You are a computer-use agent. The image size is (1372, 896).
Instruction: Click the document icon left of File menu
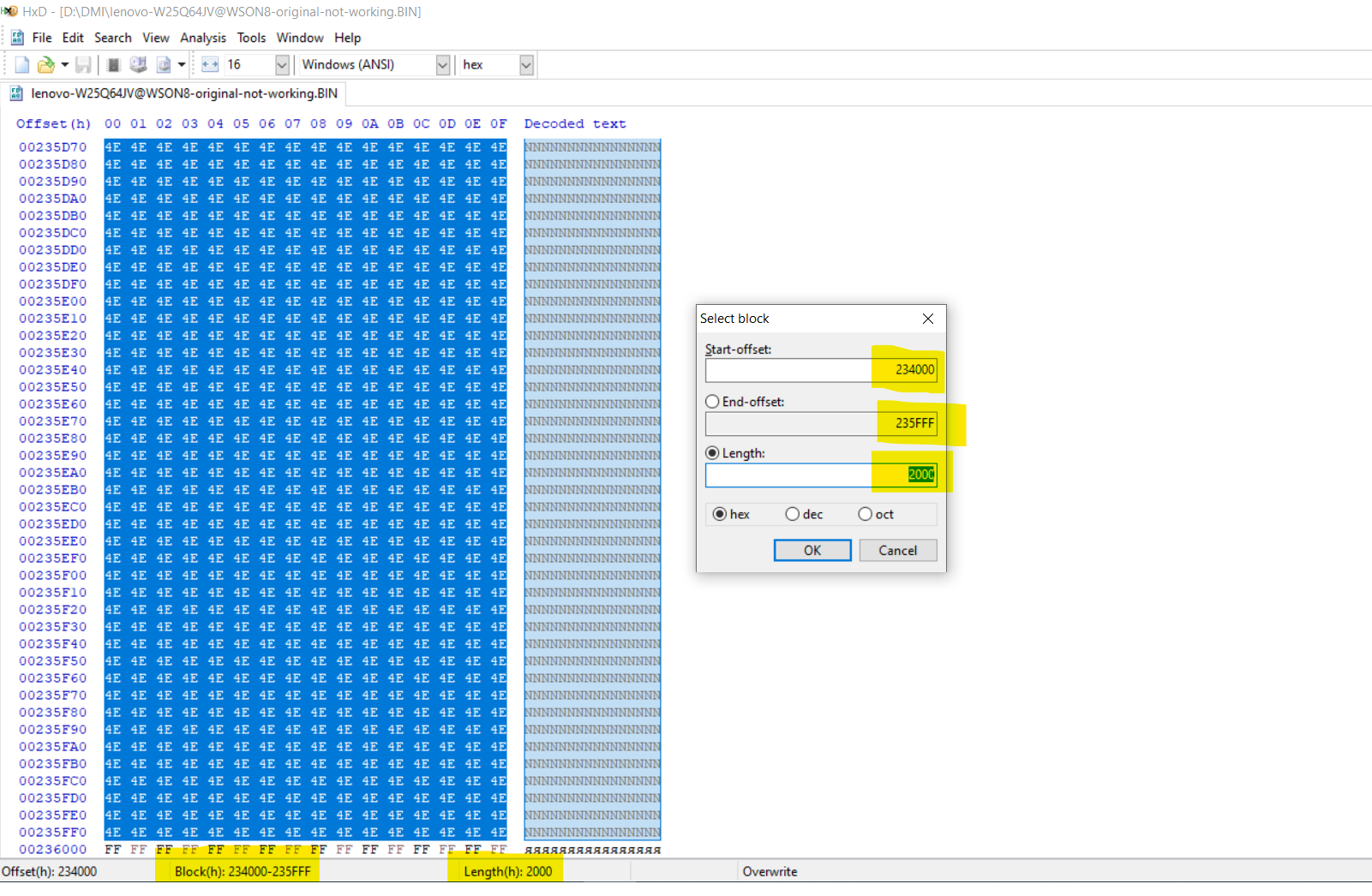(x=17, y=38)
